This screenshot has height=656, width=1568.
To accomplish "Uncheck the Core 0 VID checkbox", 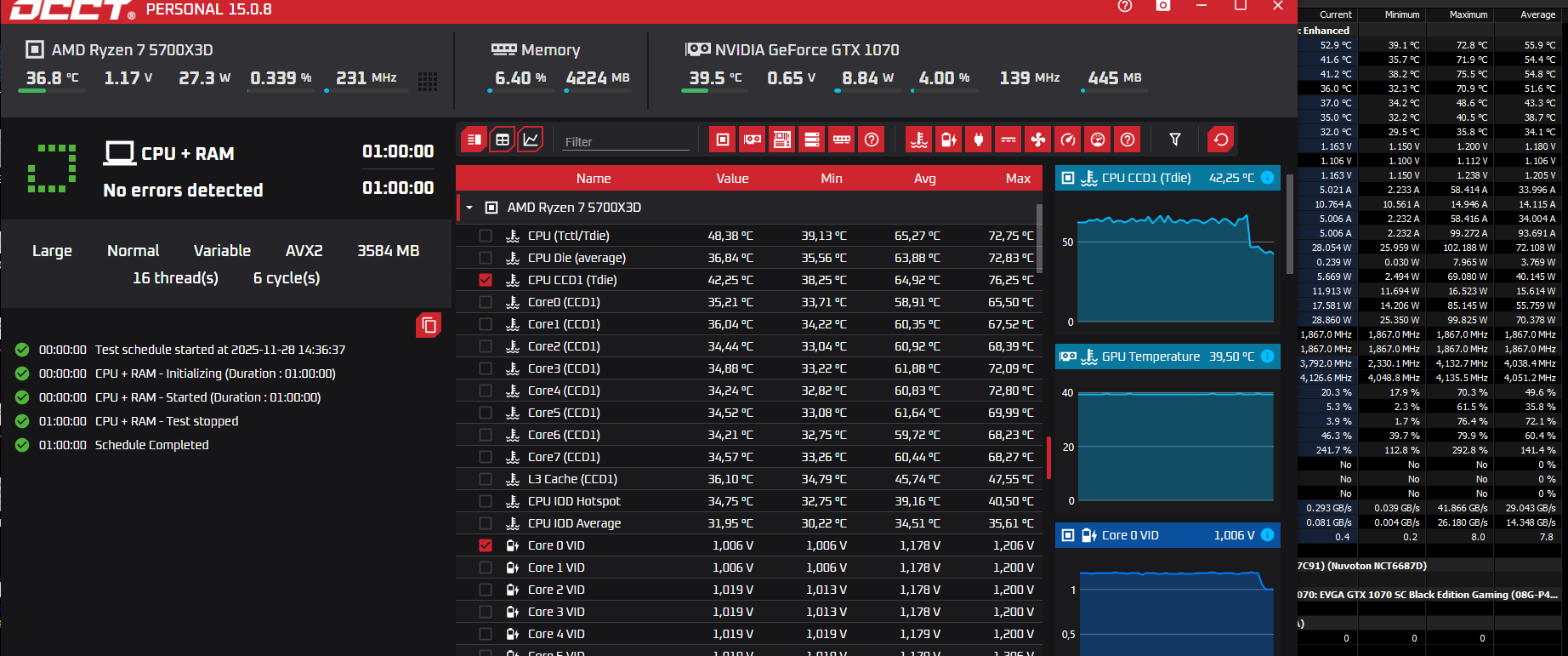I will pyautogui.click(x=486, y=545).
